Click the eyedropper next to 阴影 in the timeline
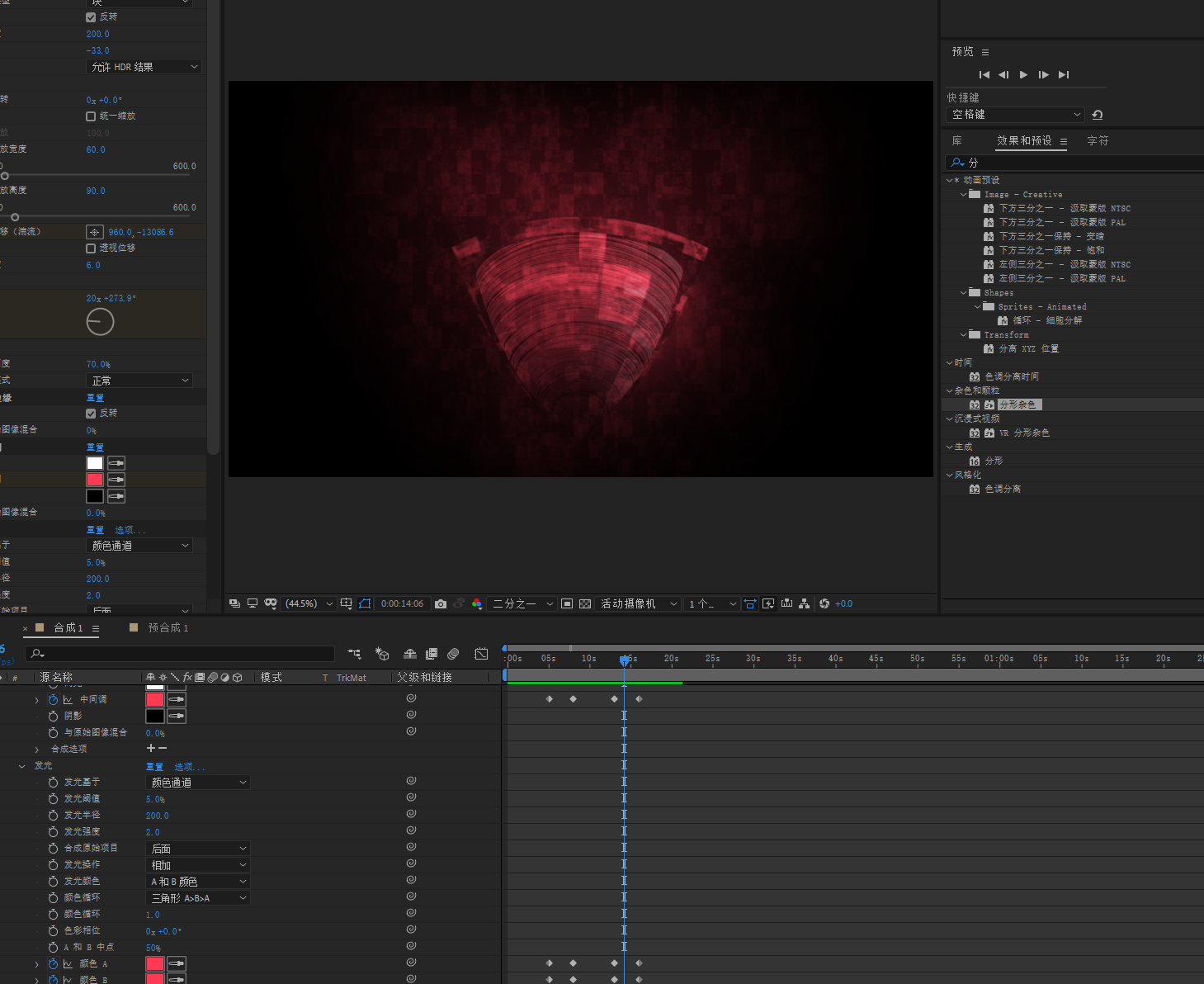The height and width of the screenshot is (984, 1204). [x=177, y=716]
